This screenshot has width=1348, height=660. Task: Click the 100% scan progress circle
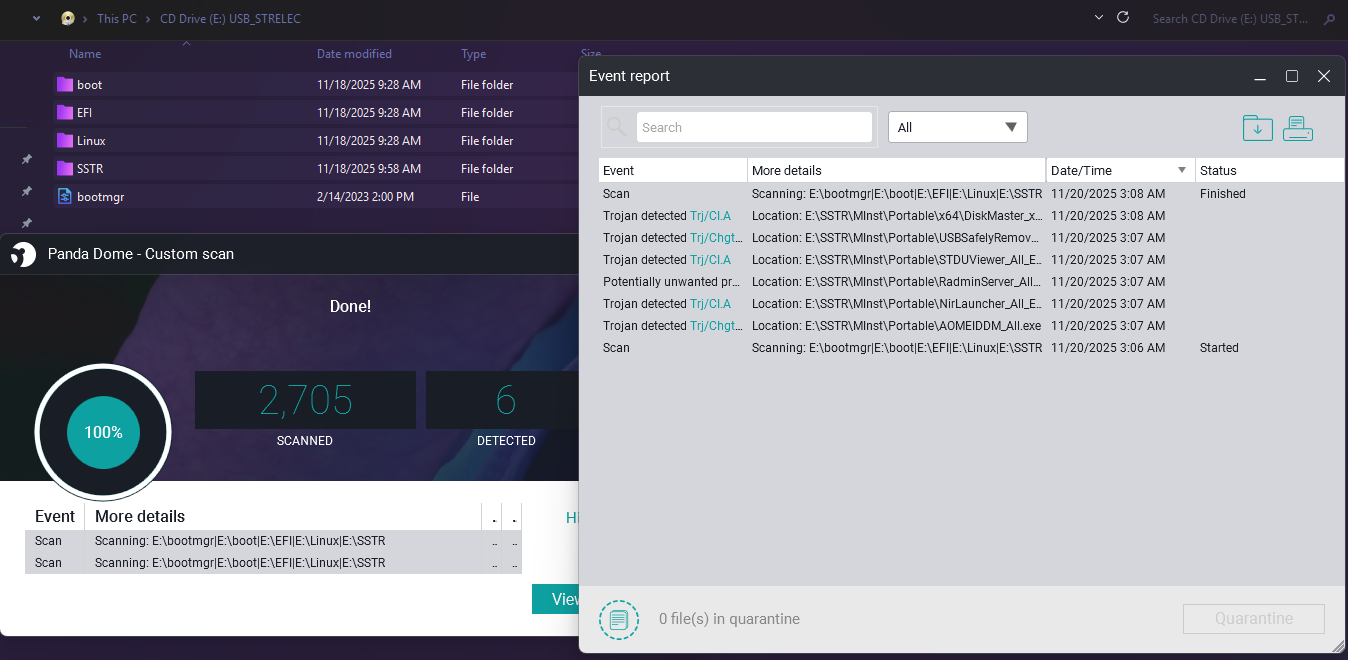pos(103,433)
